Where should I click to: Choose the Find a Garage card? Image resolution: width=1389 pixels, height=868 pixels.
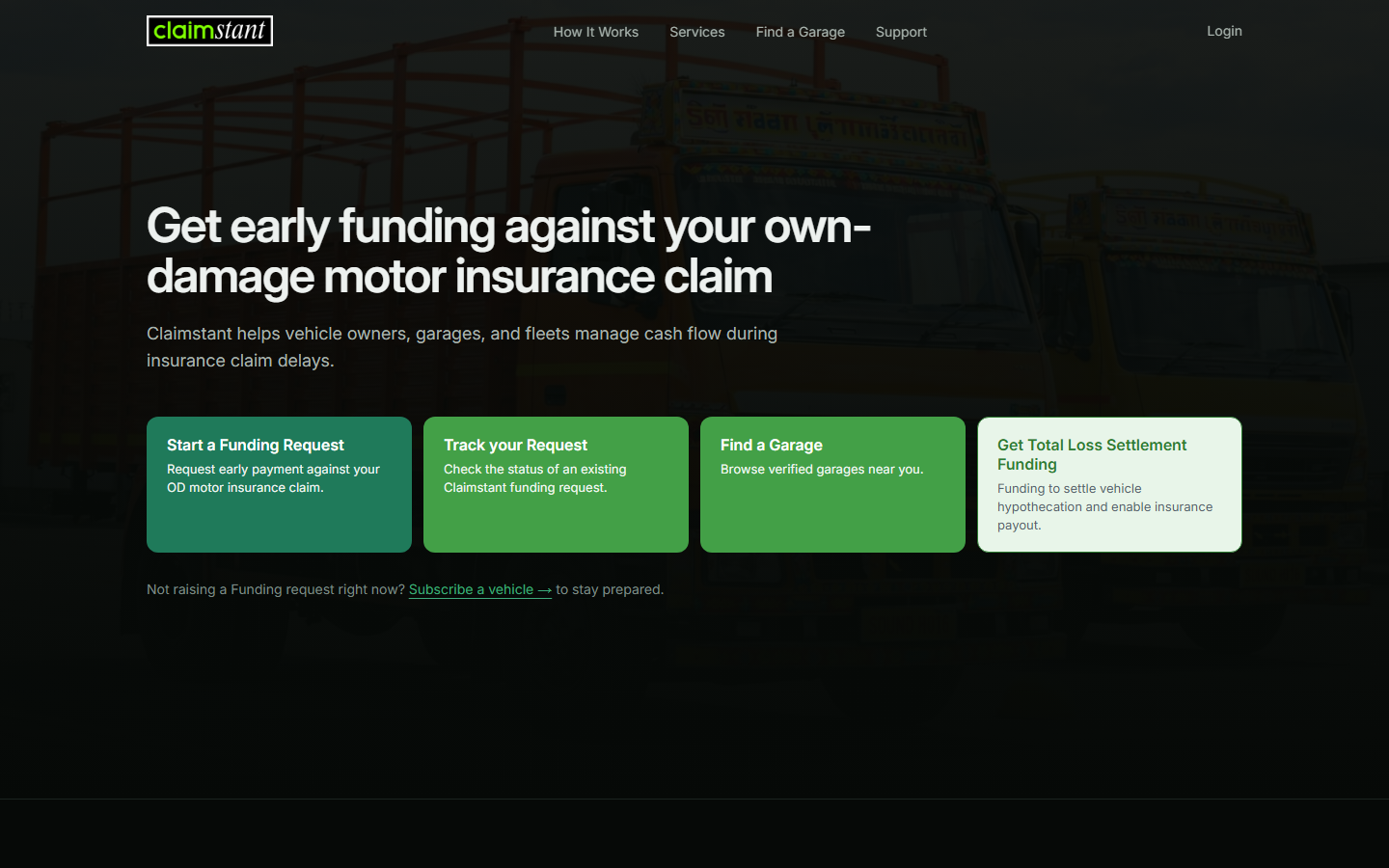(832, 484)
